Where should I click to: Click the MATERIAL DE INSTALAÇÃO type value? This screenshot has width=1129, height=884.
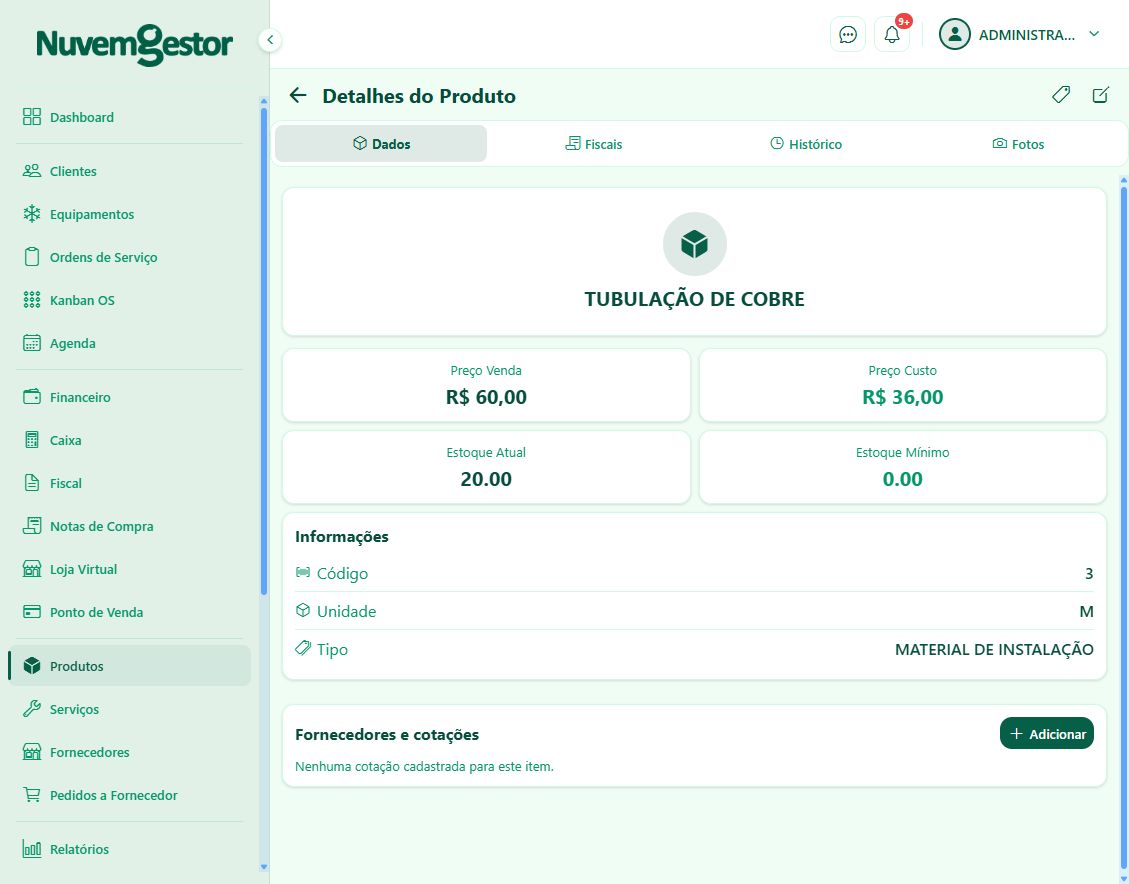pos(994,650)
